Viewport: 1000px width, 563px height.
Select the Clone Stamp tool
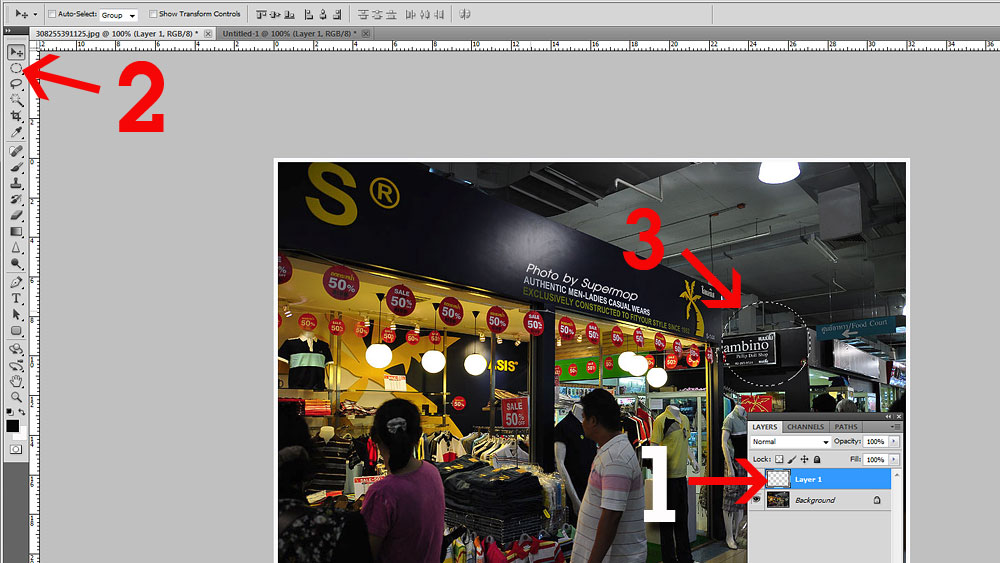coord(16,183)
